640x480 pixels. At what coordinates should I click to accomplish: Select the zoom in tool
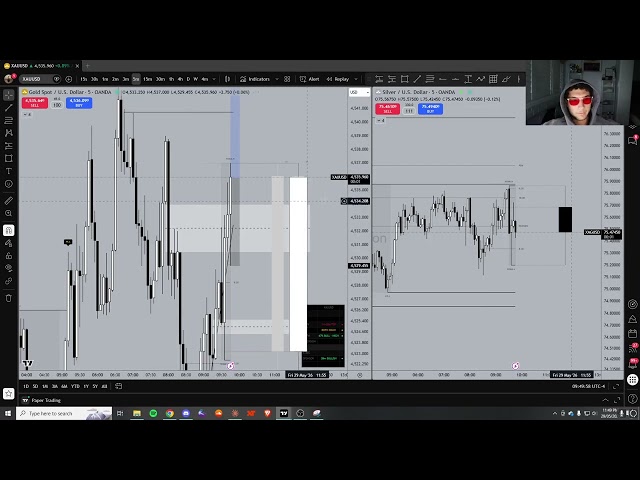pos(9,213)
